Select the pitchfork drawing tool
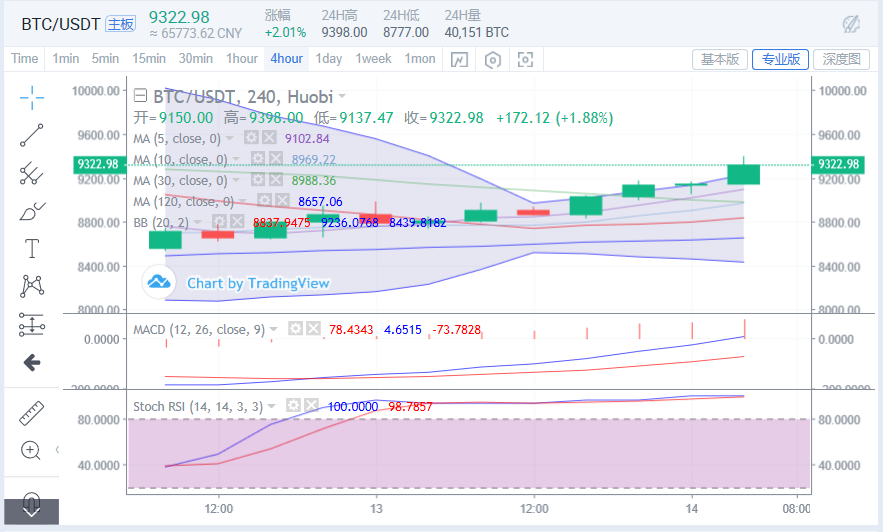Screen dimensions: 883x532 coord(32,173)
